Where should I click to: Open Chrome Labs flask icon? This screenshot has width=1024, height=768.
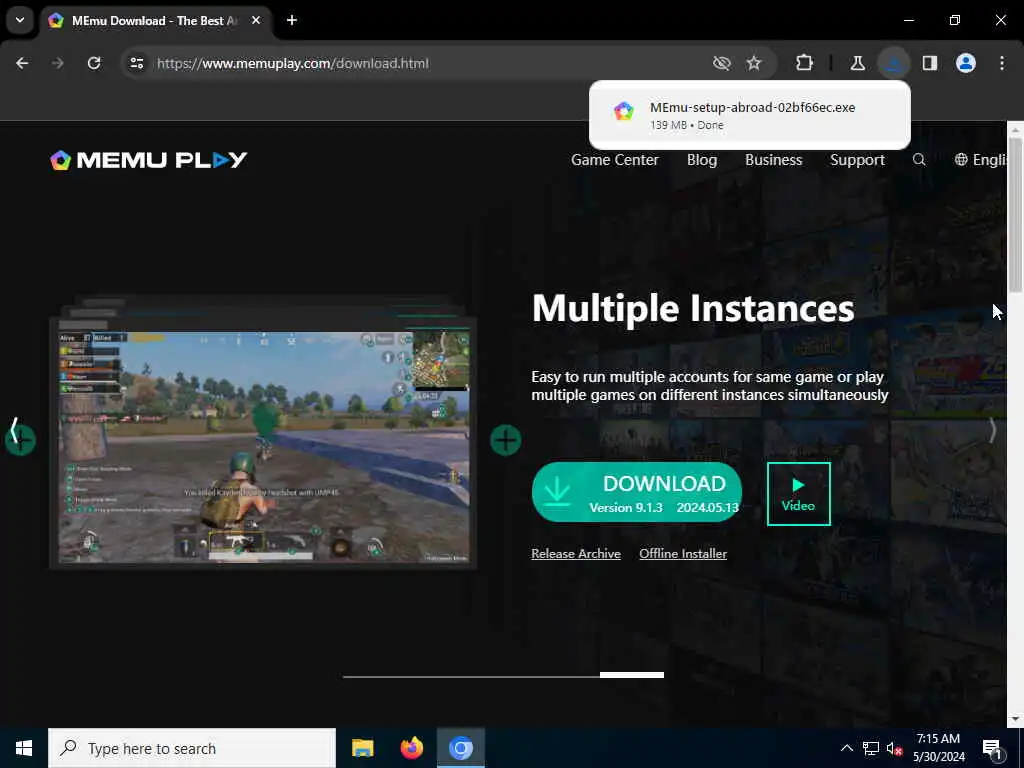[857, 63]
